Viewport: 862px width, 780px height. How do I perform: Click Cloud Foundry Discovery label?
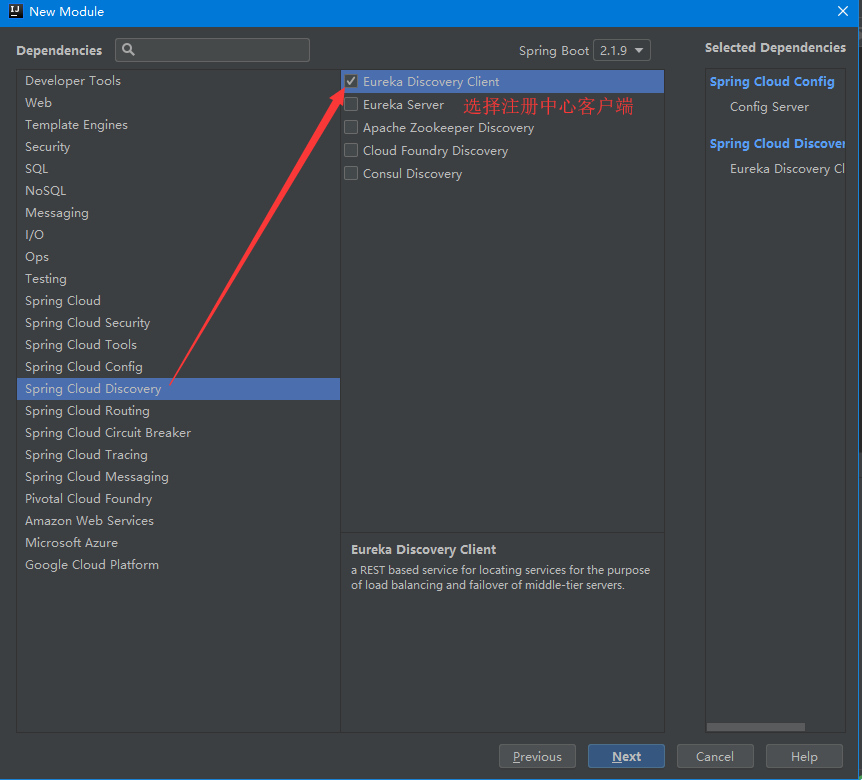(x=435, y=151)
